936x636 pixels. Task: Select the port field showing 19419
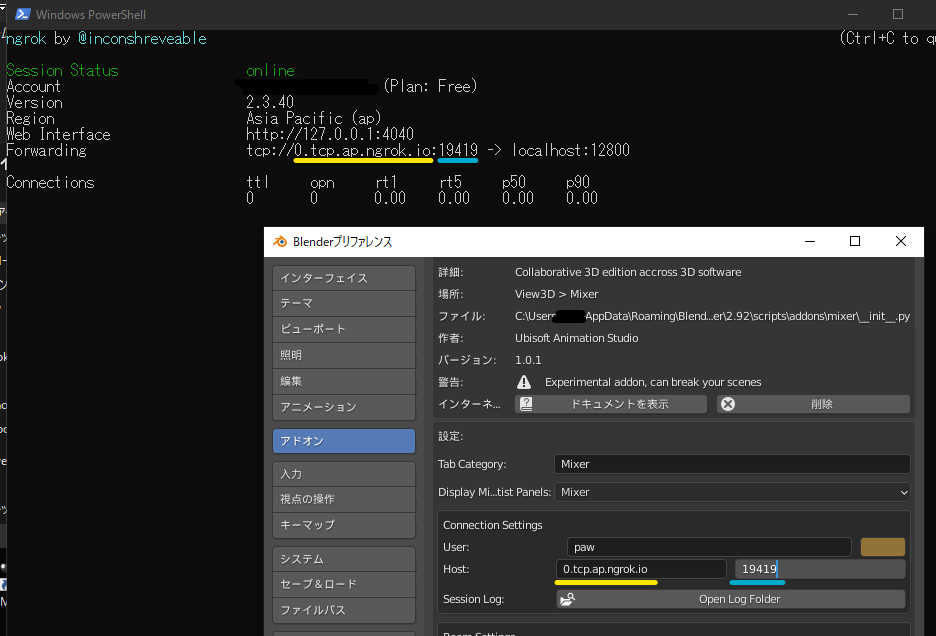[x=817, y=568]
